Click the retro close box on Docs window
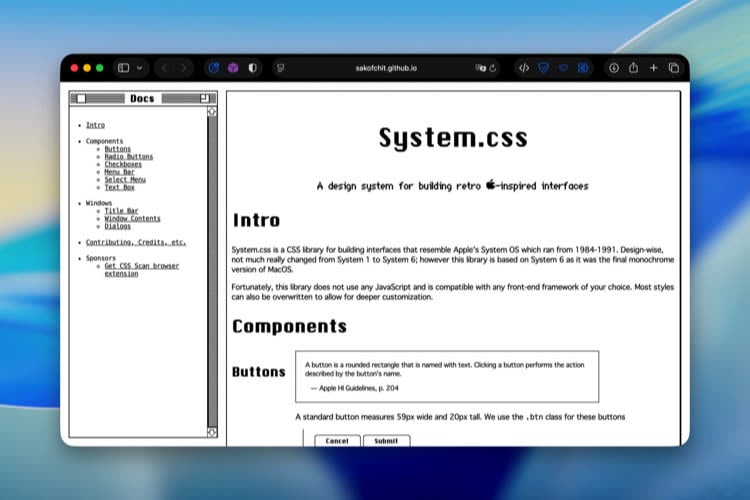 81,98
